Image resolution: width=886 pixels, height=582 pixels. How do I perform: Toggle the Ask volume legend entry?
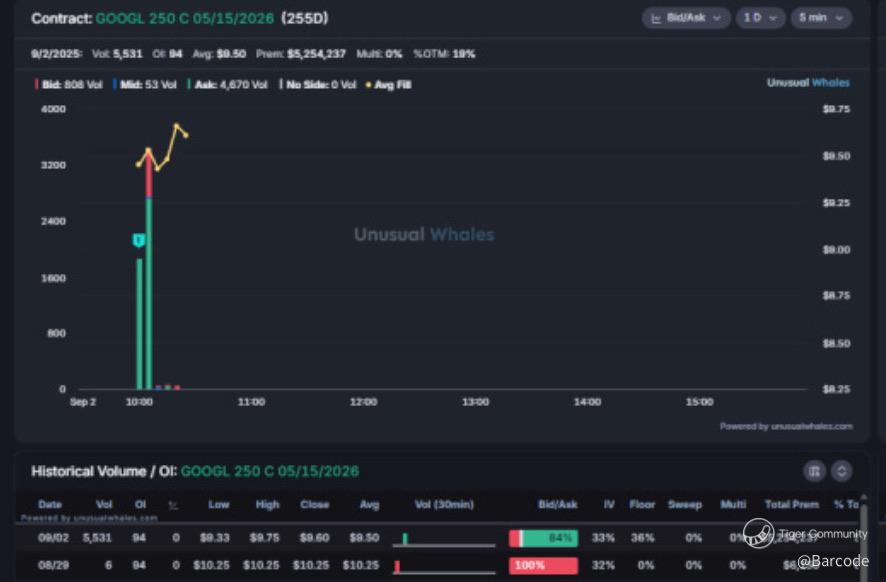tap(227, 85)
